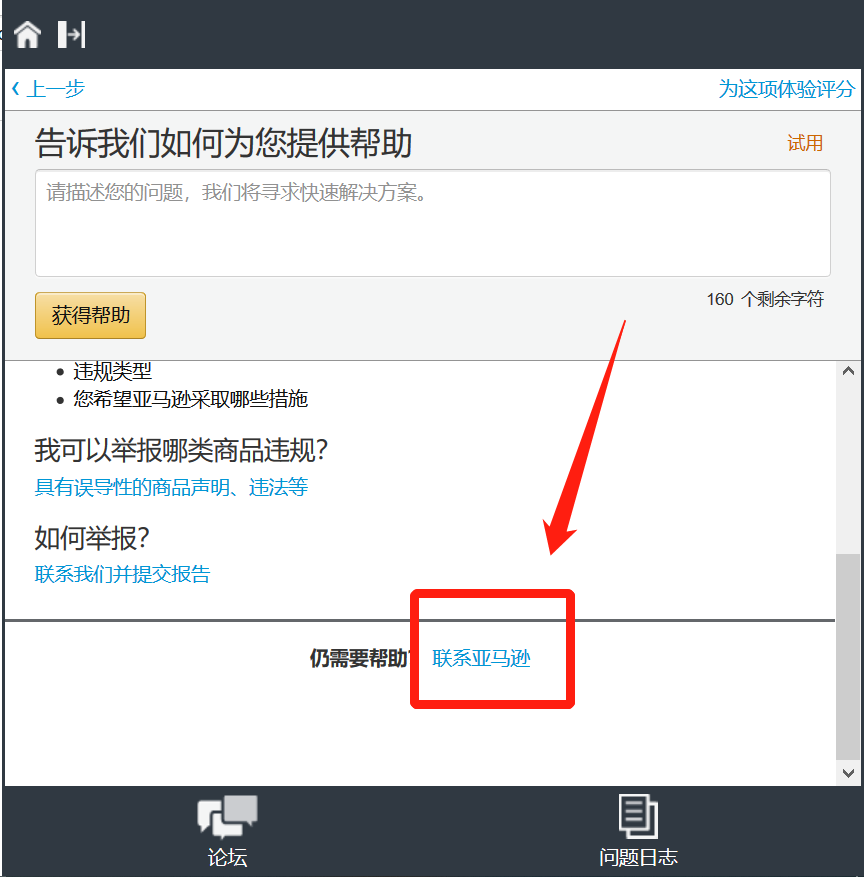Viewport: 864px width, 877px height.
Task: Select the 问题日志 text label
Action: point(638,857)
